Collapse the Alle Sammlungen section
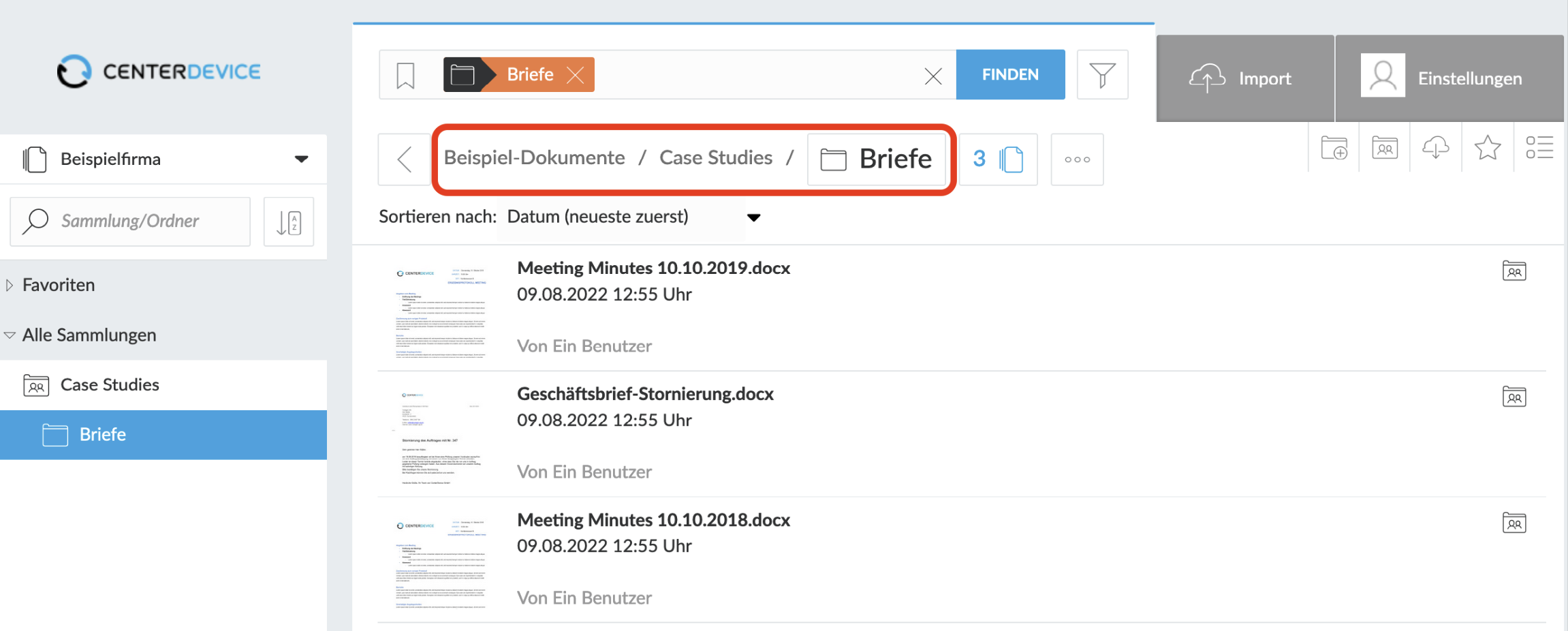1568x631 pixels. click(10, 335)
